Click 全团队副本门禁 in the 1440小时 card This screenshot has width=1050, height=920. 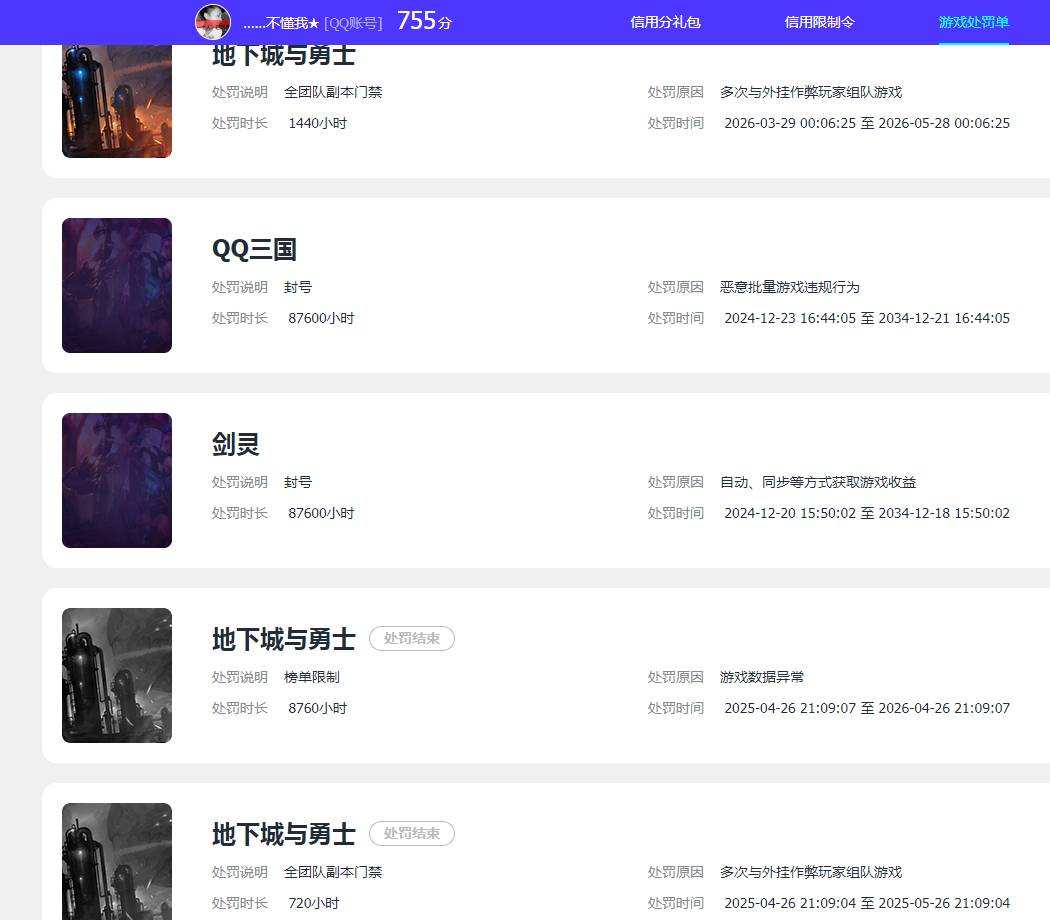[333, 92]
